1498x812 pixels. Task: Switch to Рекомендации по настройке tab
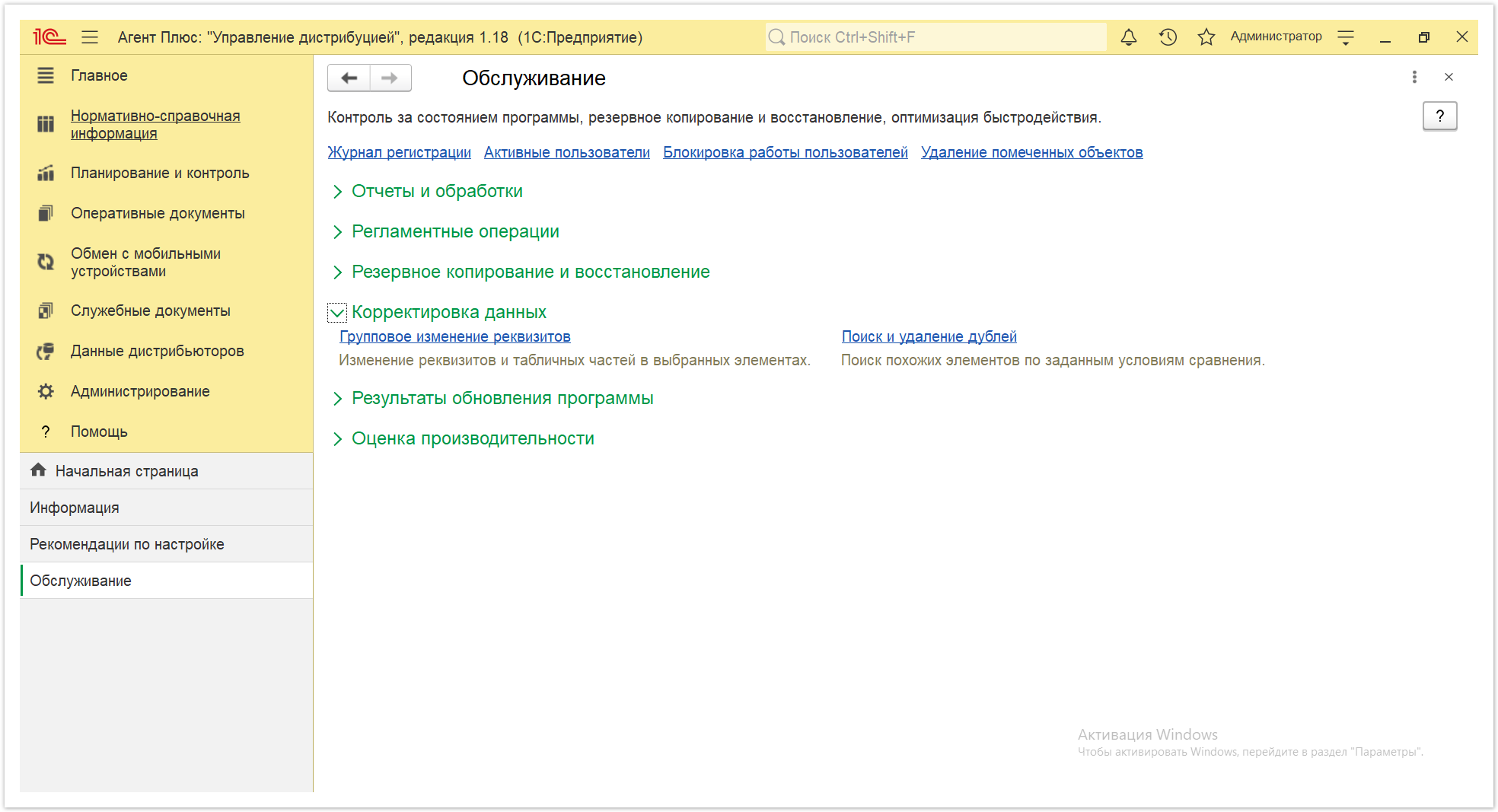pyautogui.click(x=167, y=544)
